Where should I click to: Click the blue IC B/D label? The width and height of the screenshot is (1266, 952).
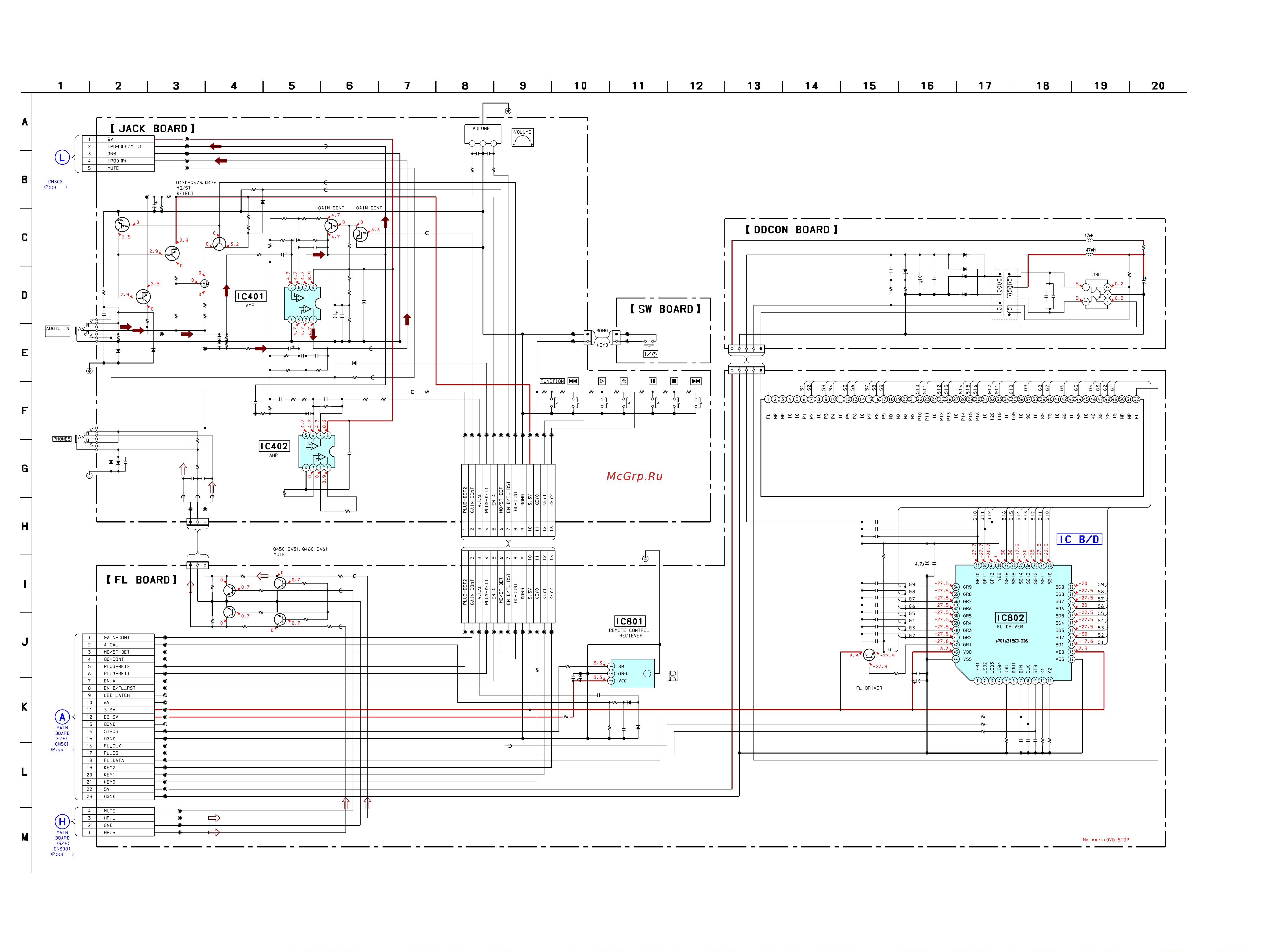[x=1079, y=539]
